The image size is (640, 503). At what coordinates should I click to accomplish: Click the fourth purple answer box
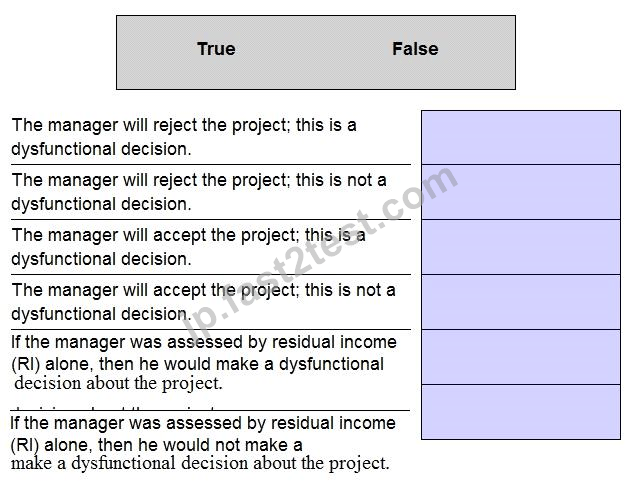[521, 302]
